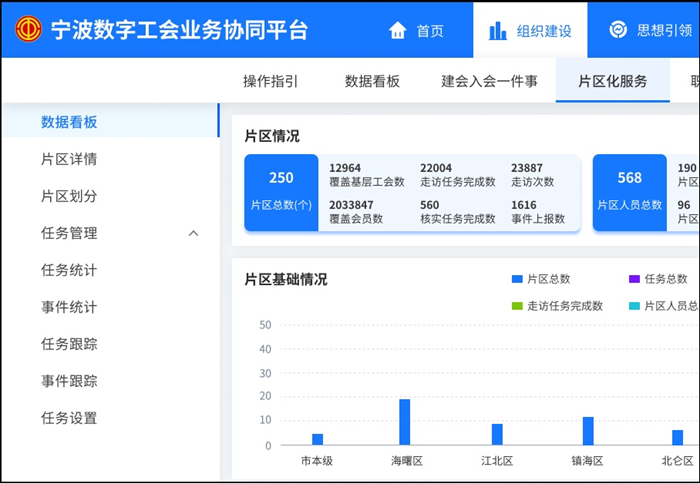
Task: Click the icon beside 思想引领
Action: click(618, 30)
